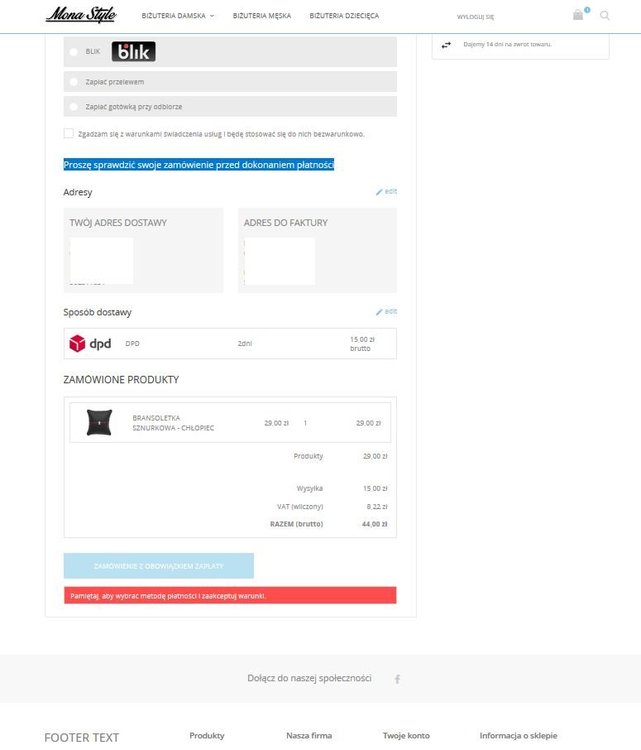Viewport: 641px width, 750px height.
Task: Click the BLIK payment logo
Action: (x=133, y=51)
